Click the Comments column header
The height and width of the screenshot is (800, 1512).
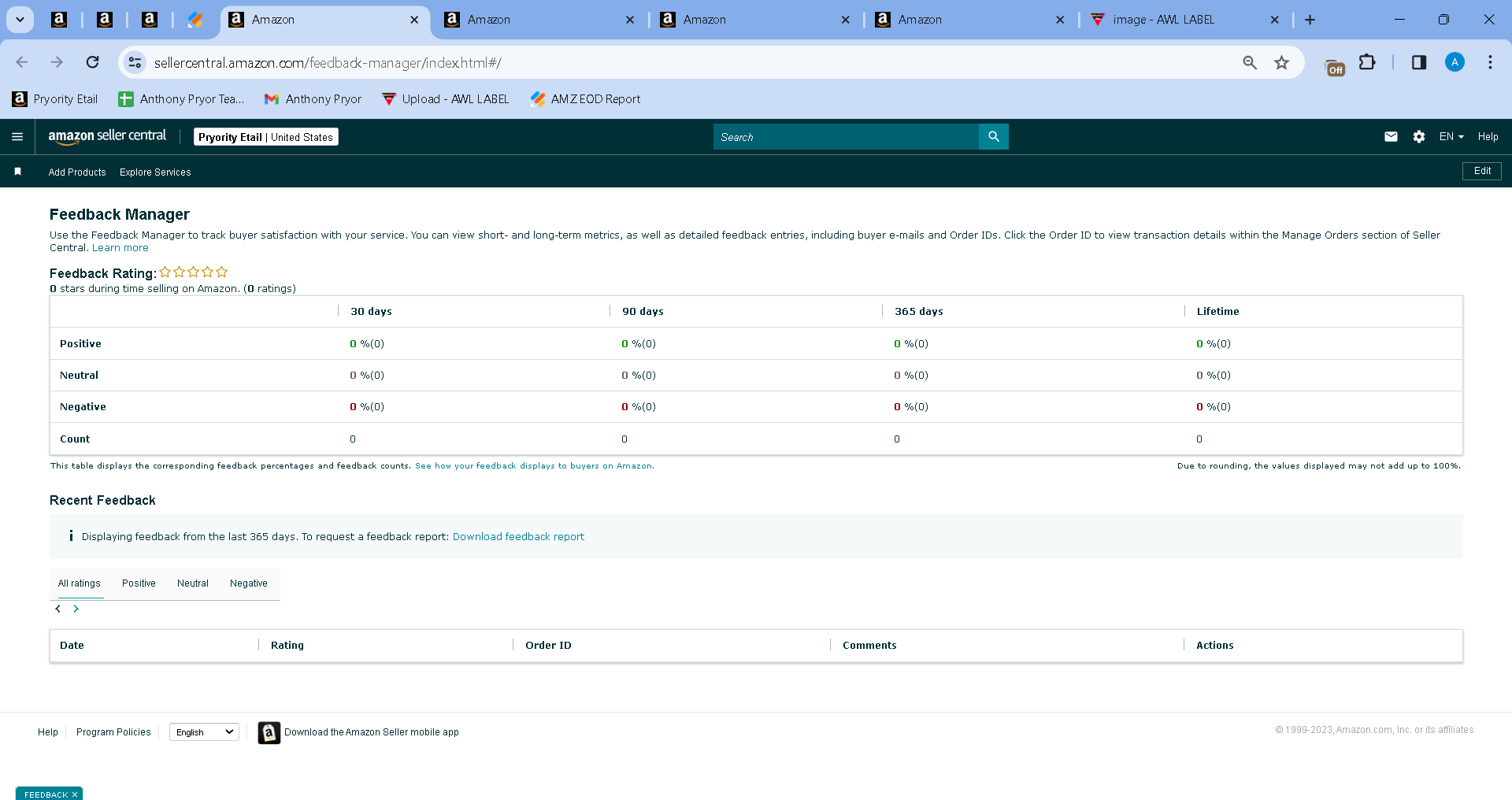pyautogui.click(x=869, y=646)
